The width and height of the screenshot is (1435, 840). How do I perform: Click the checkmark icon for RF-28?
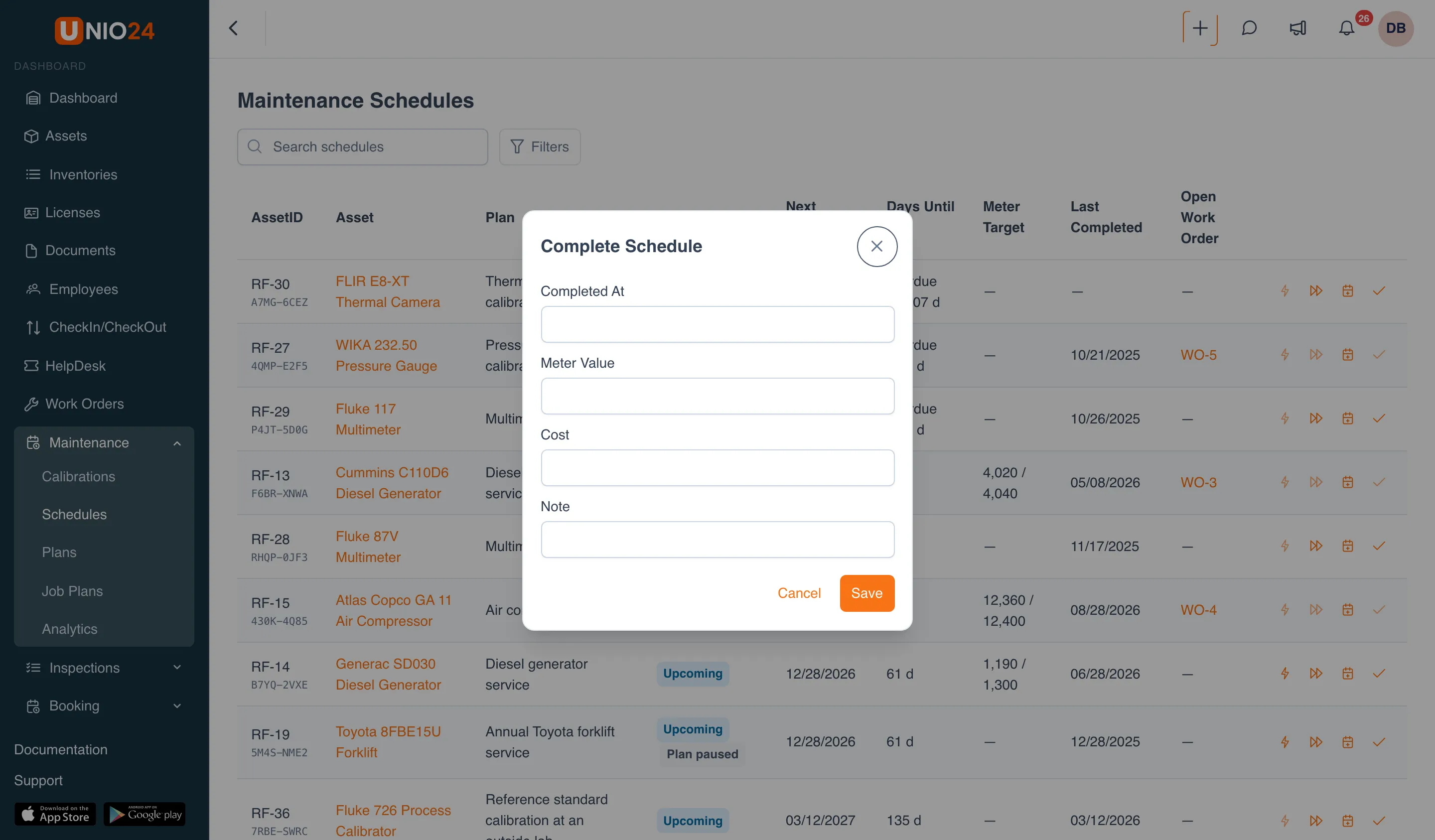point(1379,546)
